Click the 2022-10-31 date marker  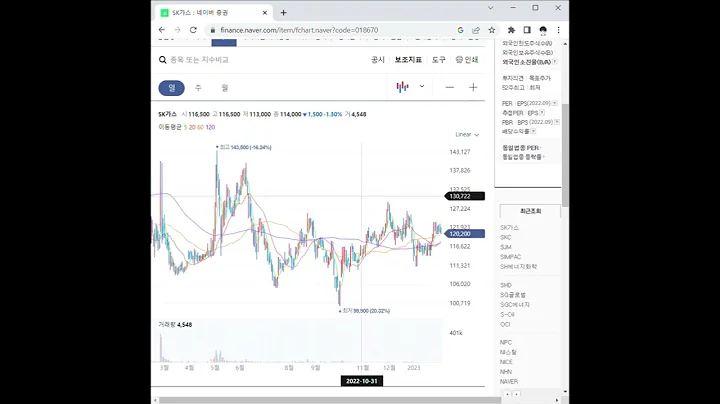coord(362,381)
